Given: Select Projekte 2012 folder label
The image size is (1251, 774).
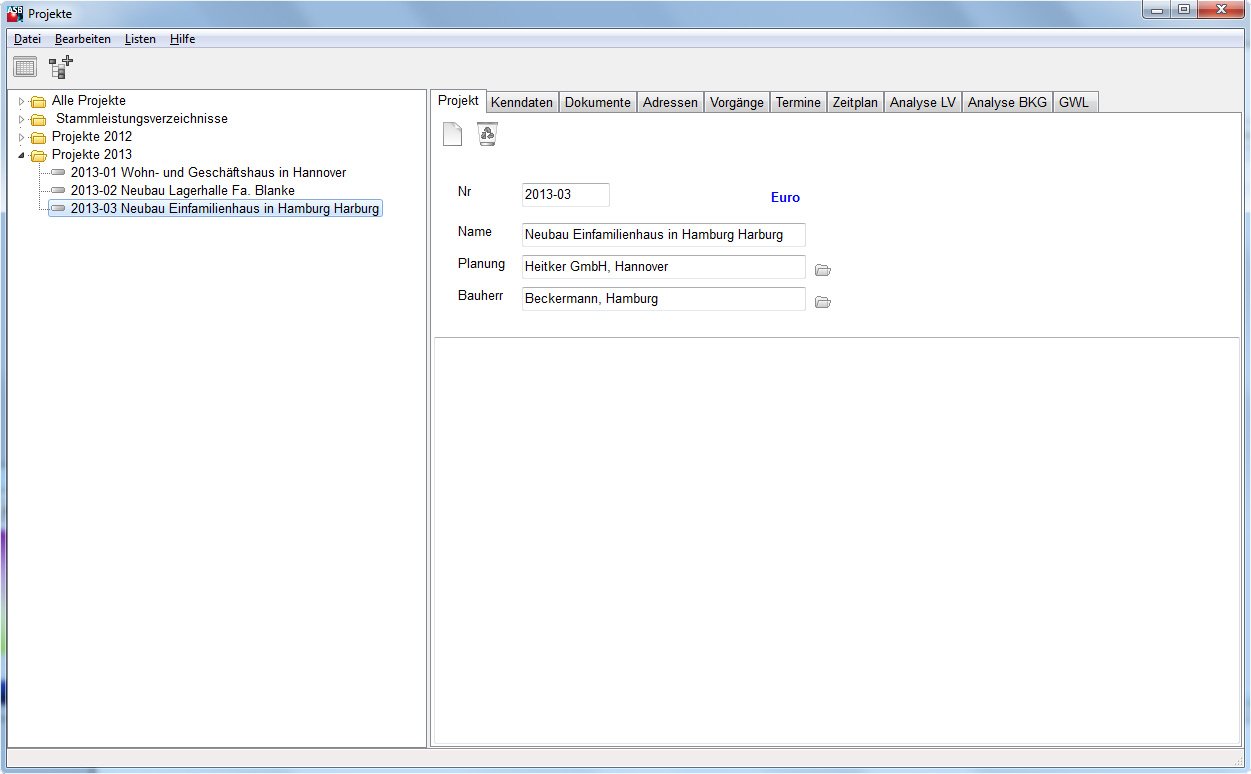Looking at the screenshot, I should click(92, 137).
